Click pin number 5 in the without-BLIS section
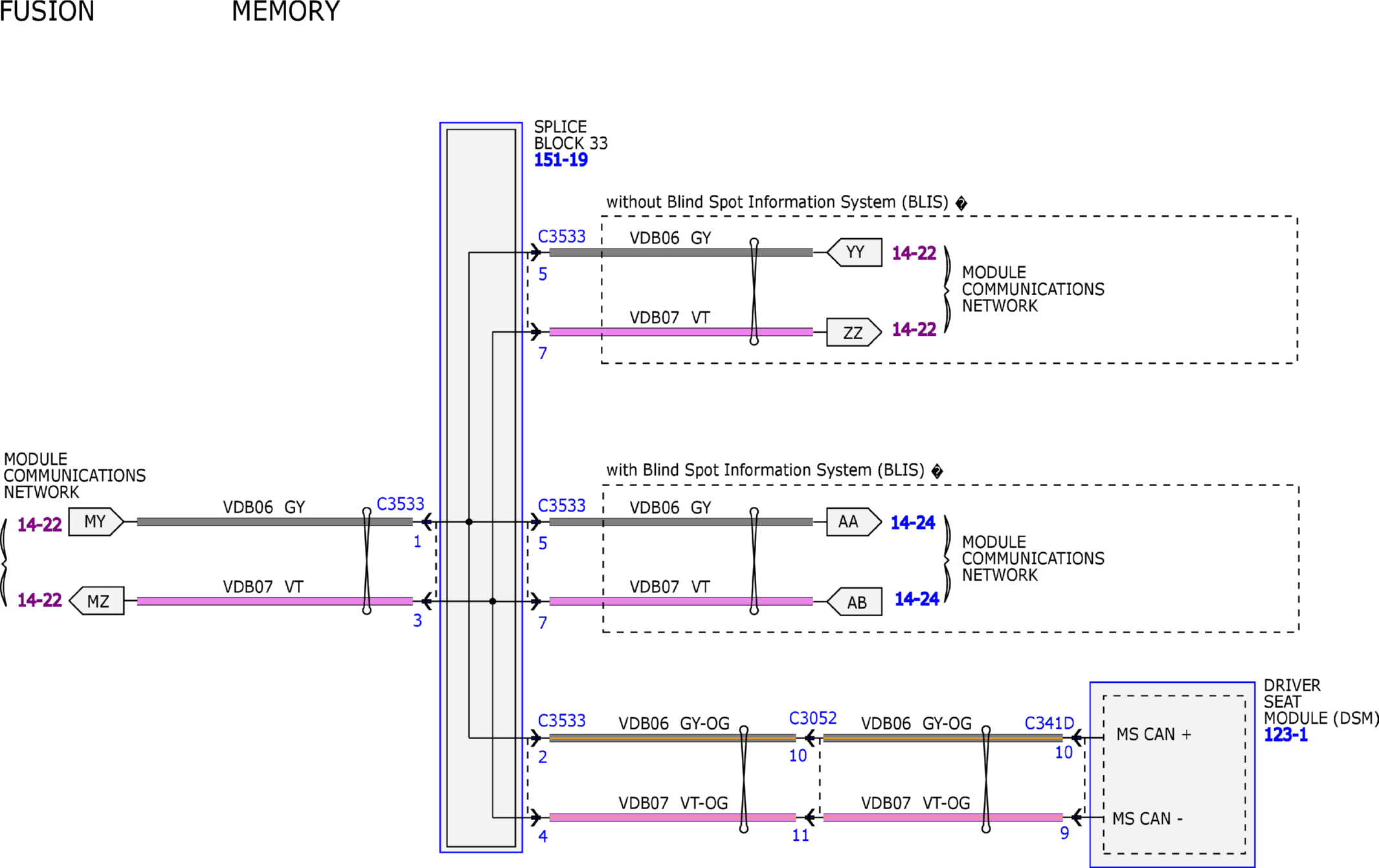Image resolution: width=1379 pixels, height=868 pixels. tap(543, 274)
